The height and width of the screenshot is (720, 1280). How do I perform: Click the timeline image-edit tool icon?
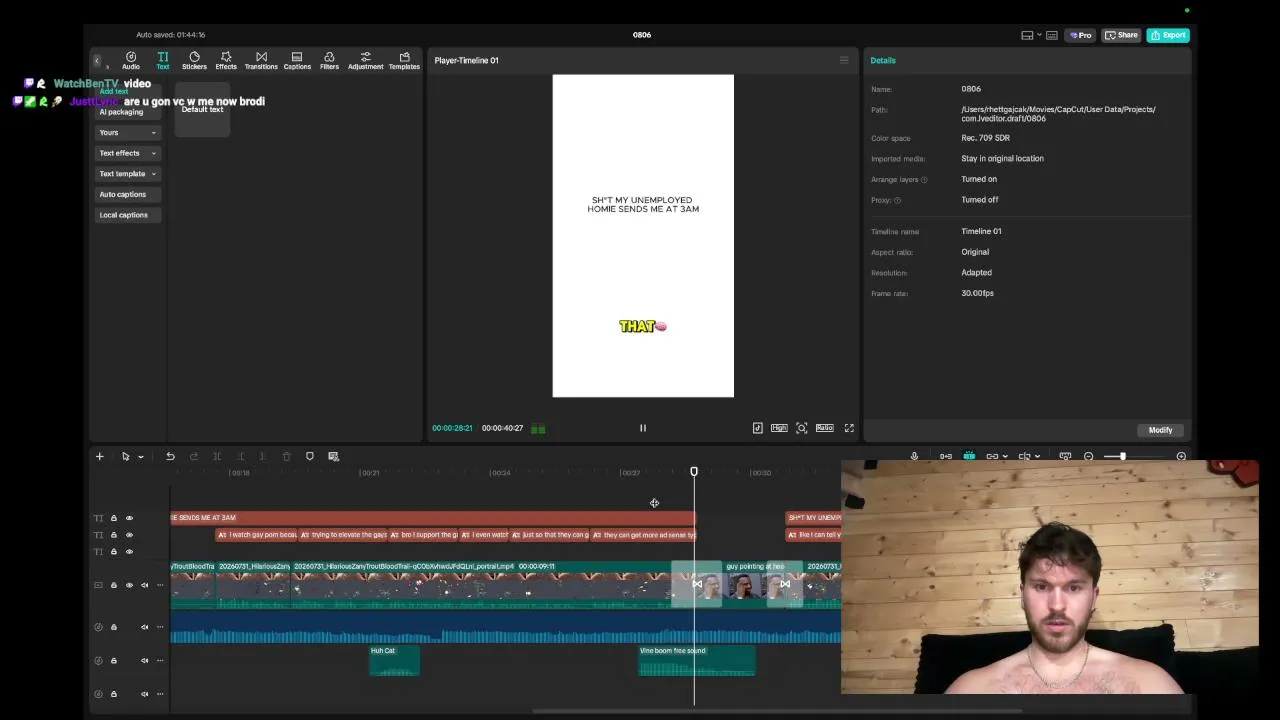[x=334, y=457]
